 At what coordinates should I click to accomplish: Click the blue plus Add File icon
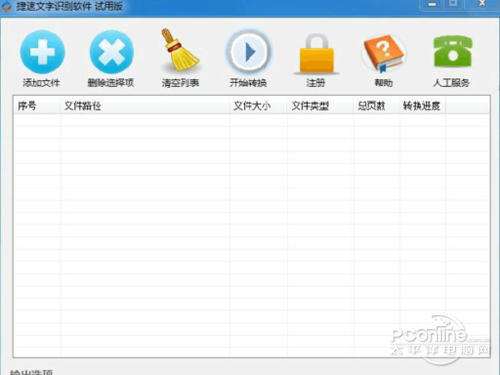pos(42,52)
